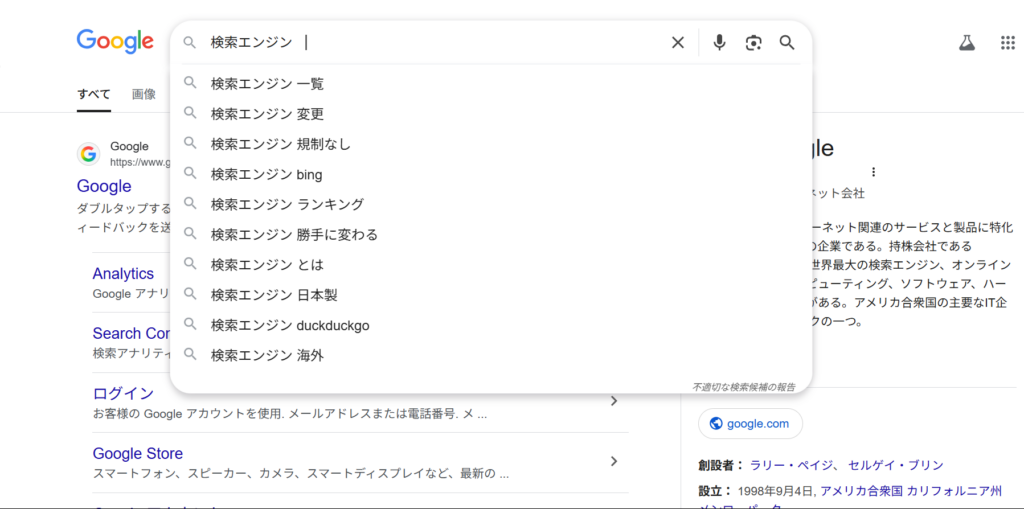The image size is (1024, 509).
Task: Open the Google result title link
Action: (104, 186)
